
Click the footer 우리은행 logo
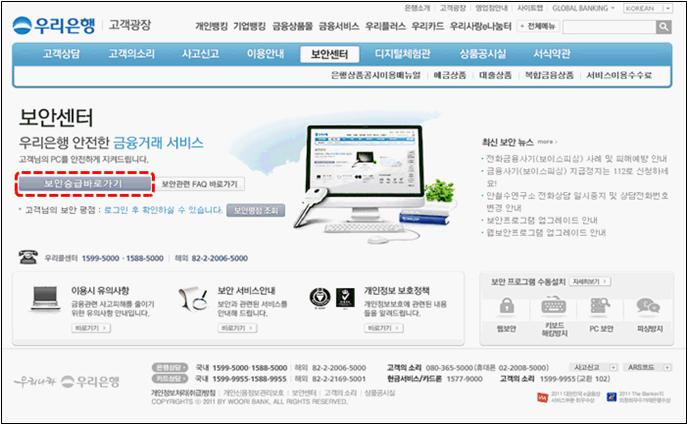pyautogui.click(x=90, y=382)
